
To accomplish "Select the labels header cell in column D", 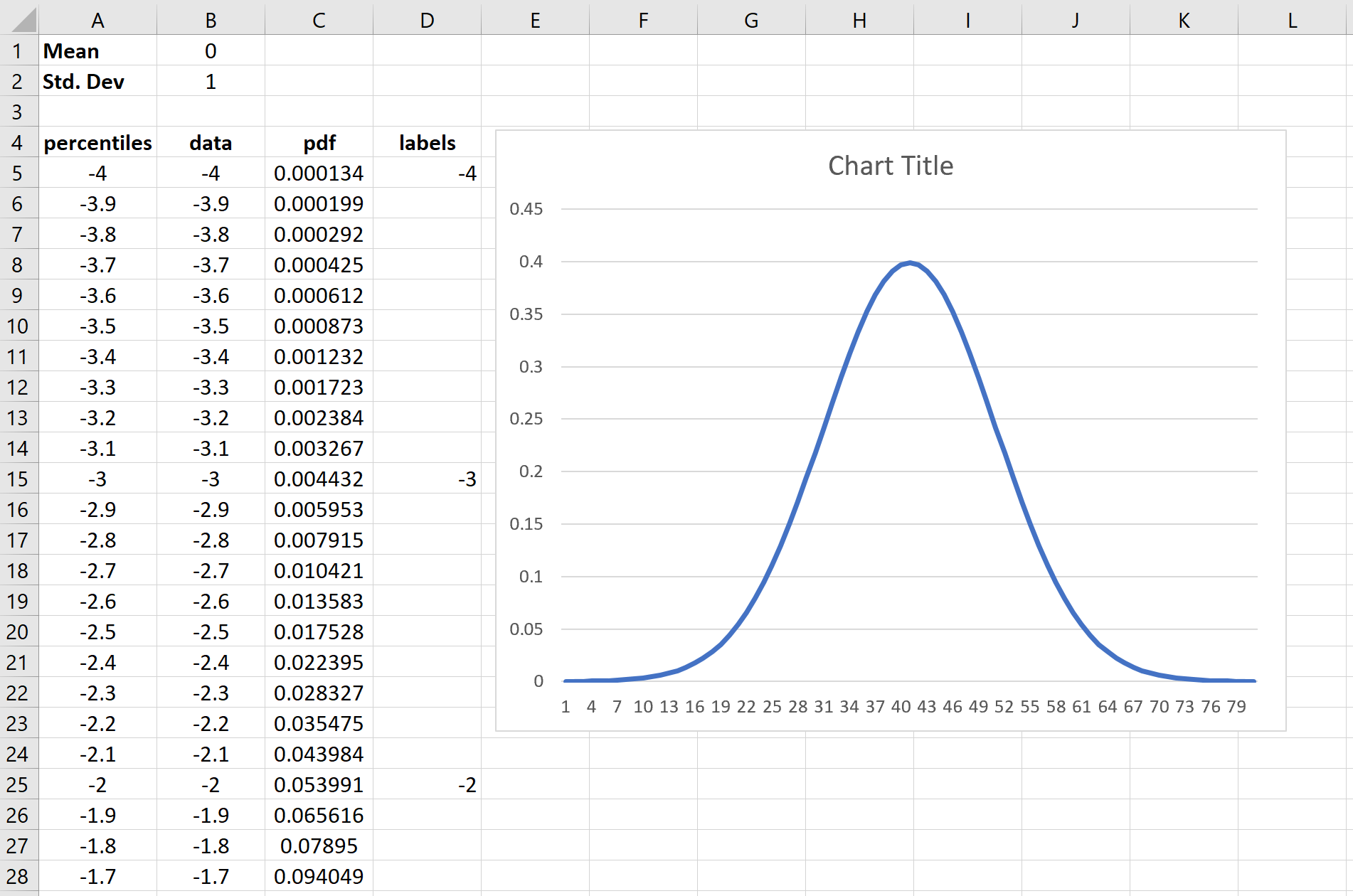I will pos(426,142).
